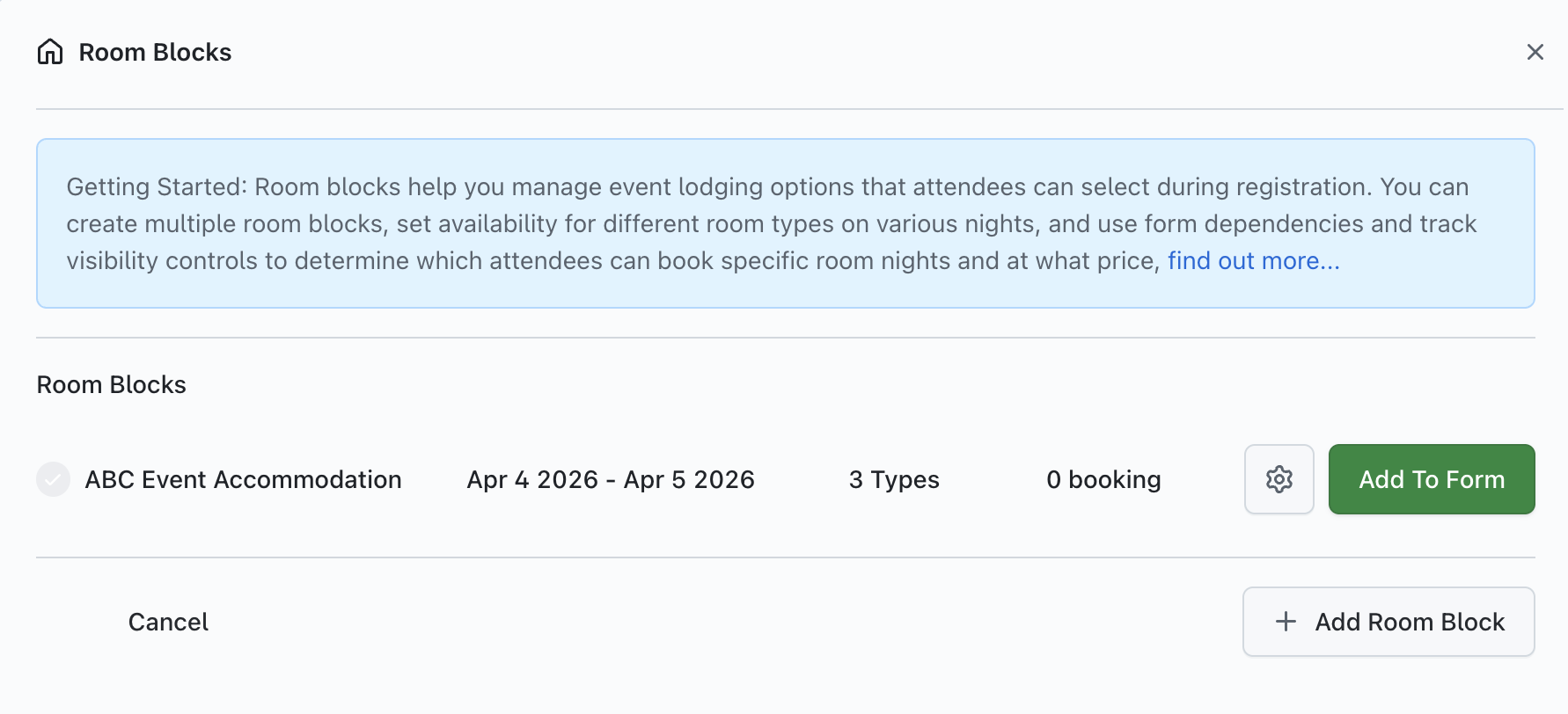The width and height of the screenshot is (1568, 714).
Task: Click the "3 Types" room type count
Action: pos(894,479)
